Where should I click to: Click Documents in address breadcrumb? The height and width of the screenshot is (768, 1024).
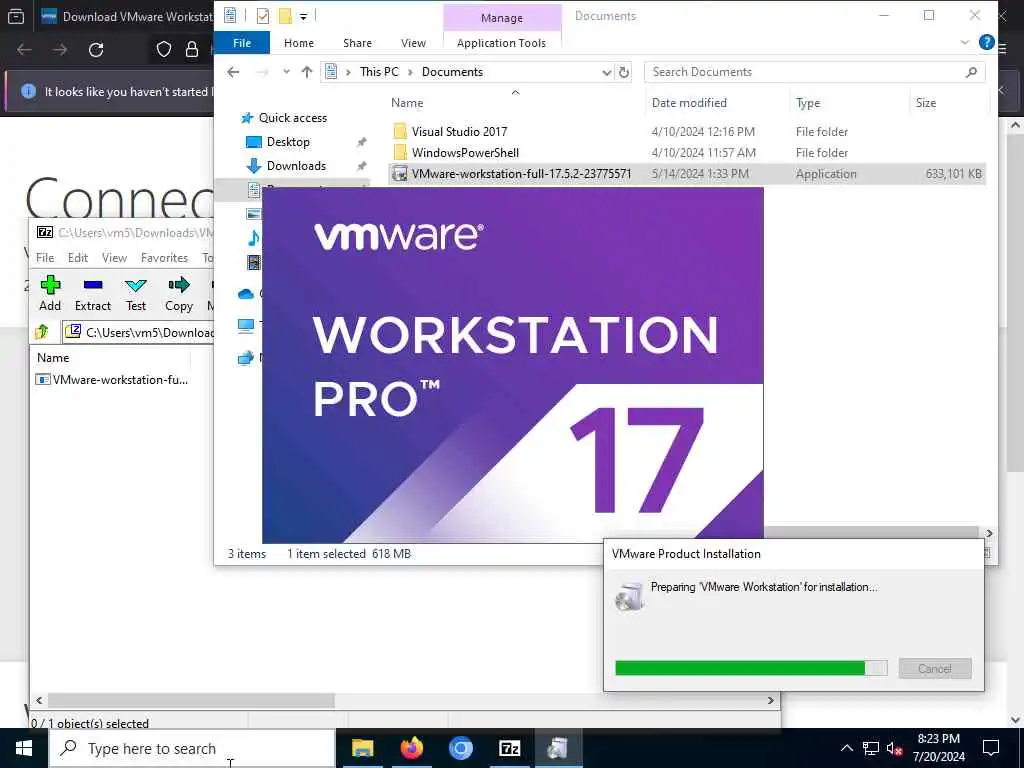point(452,72)
